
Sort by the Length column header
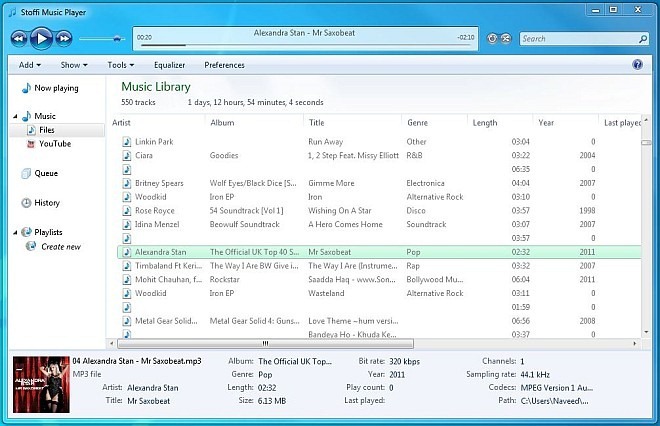(485, 122)
